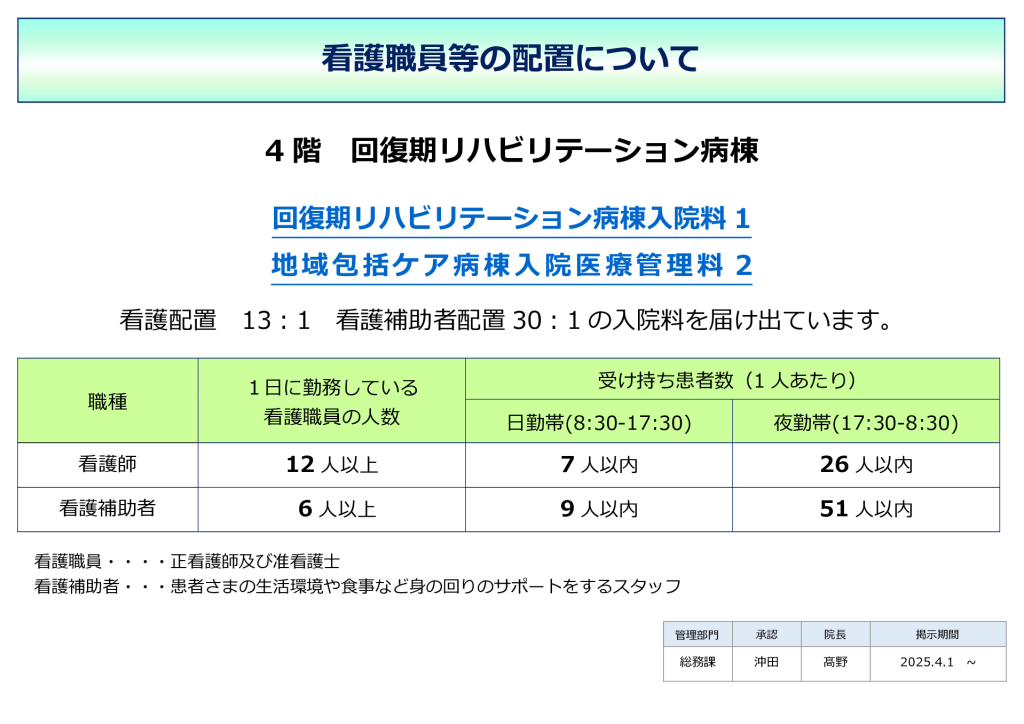The width and height of the screenshot is (1024, 724).
Task: Click the 12人以上 table cell
Action: (x=332, y=465)
